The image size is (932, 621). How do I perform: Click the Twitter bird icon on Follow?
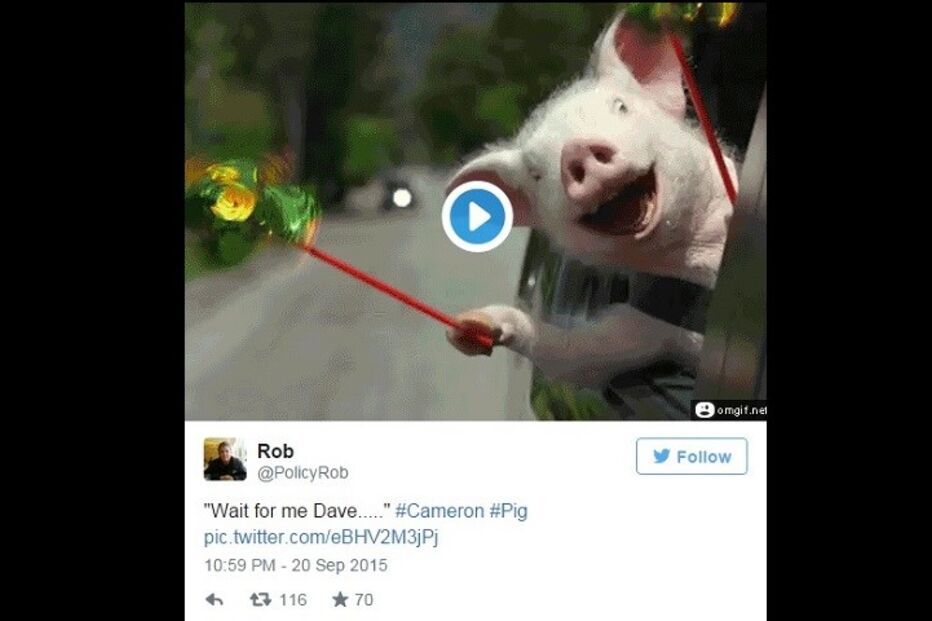pyautogui.click(x=662, y=456)
